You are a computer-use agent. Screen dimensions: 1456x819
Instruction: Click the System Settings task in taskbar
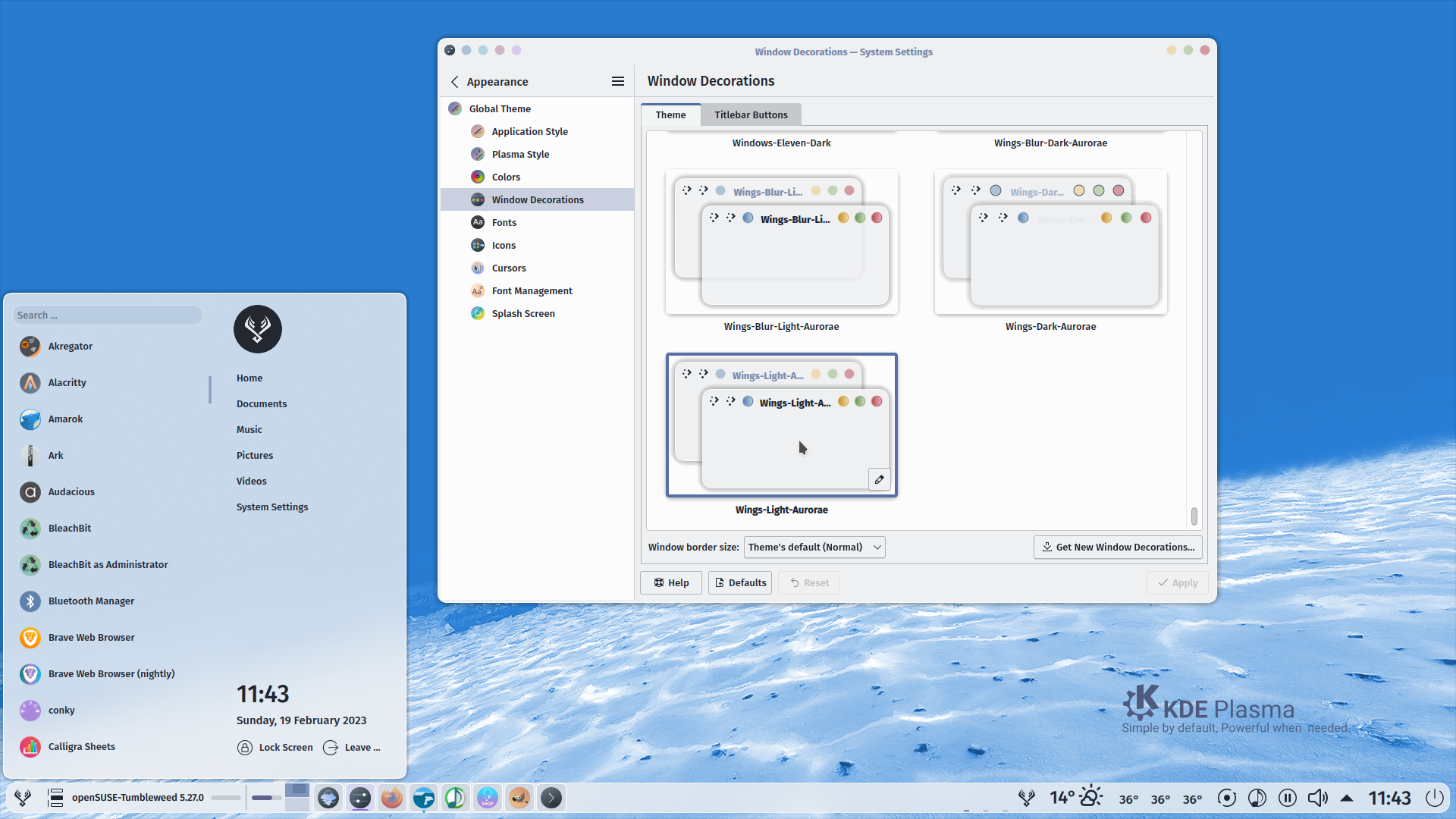[x=360, y=798]
